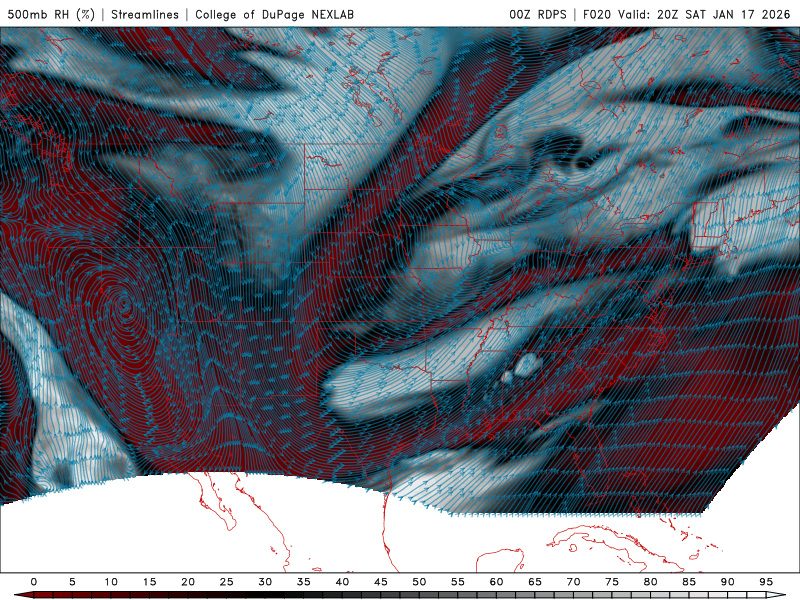
Task: Click the colorbar label "10"
Action: click(x=111, y=582)
